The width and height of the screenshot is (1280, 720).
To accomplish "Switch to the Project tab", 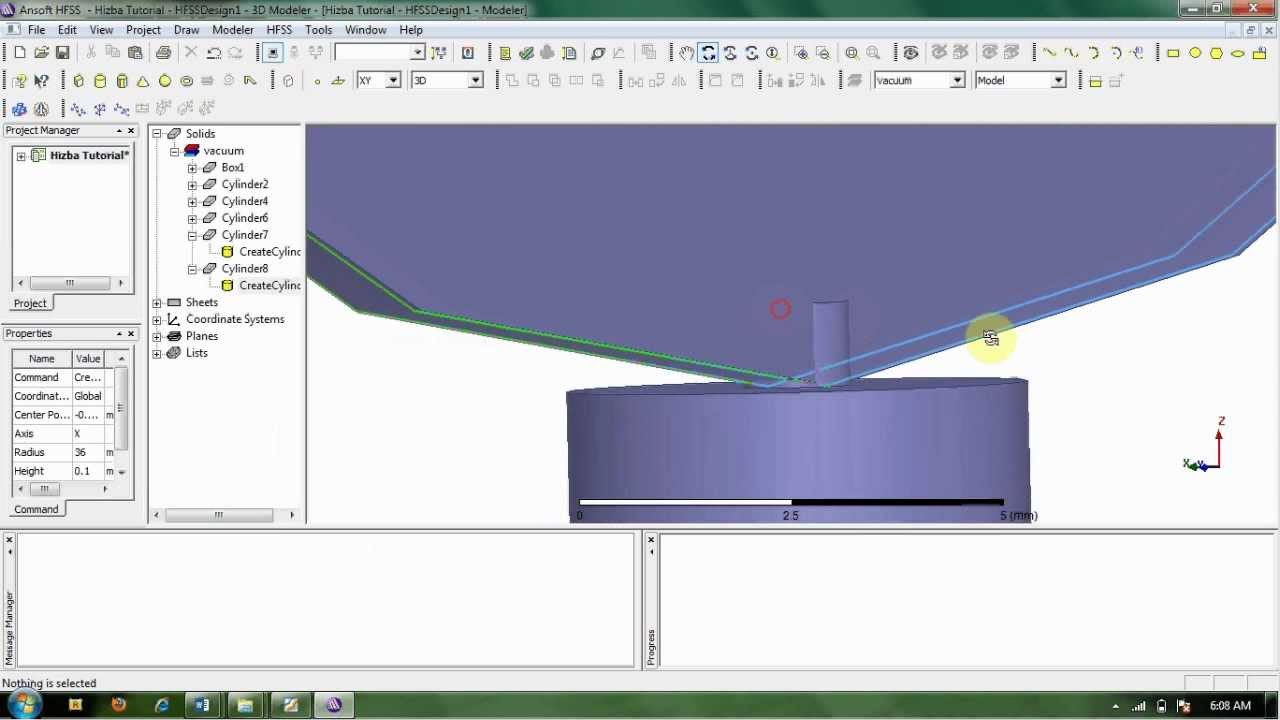I will click(x=30, y=303).
